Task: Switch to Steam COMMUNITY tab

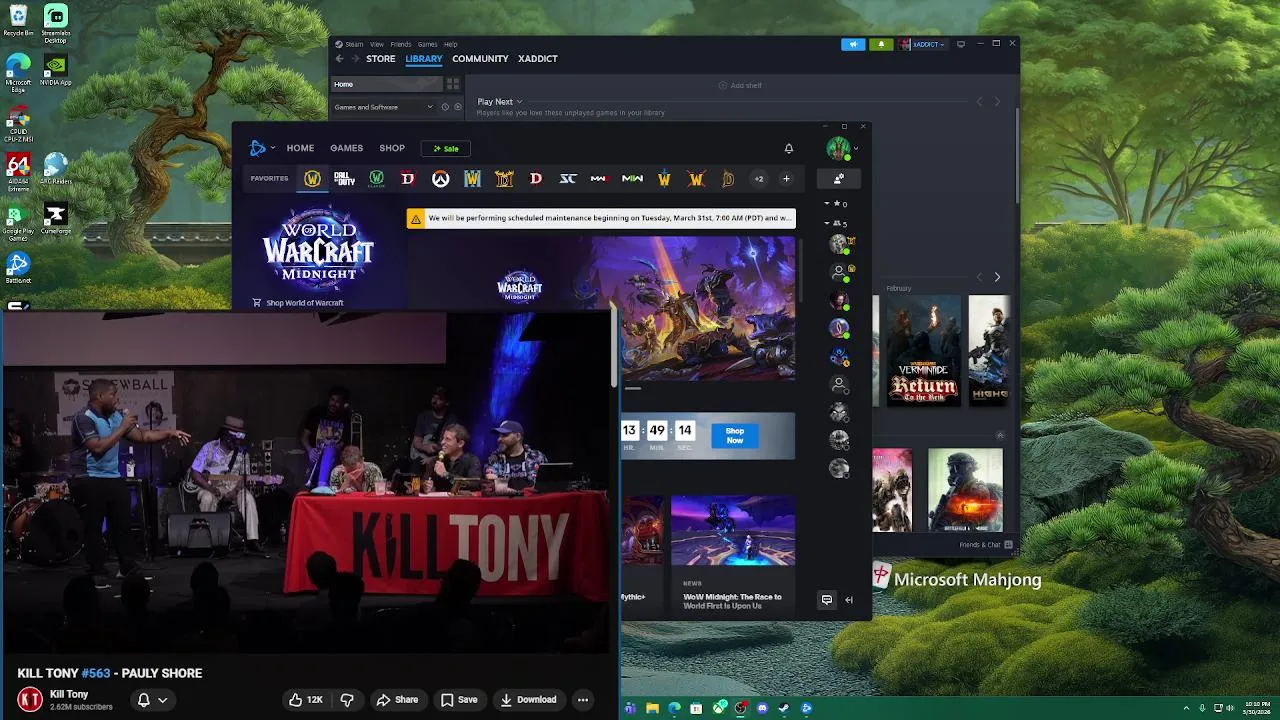Action: pos(480,59)
